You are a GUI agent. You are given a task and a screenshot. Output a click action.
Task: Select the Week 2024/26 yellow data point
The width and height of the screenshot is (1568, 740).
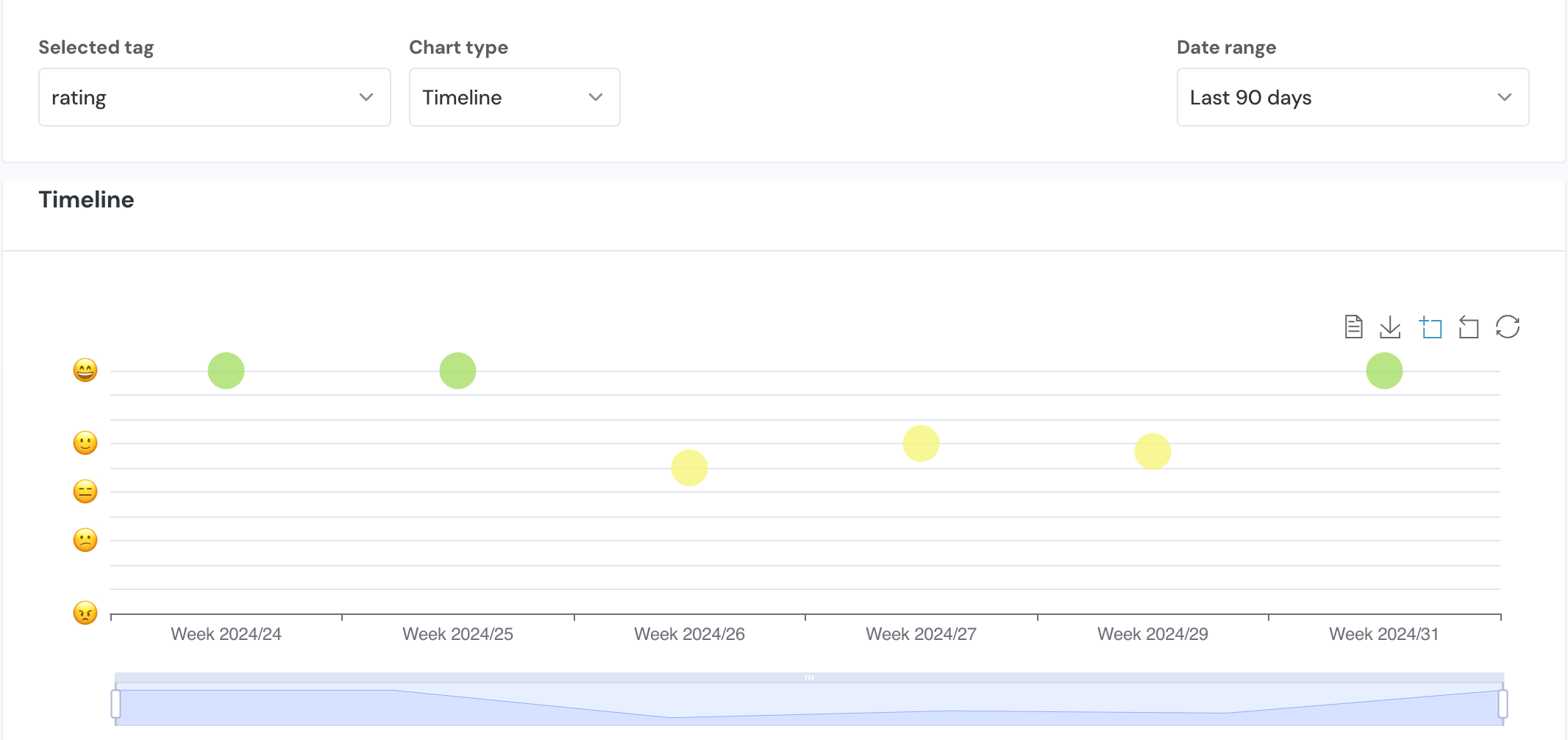click(689, 468)
